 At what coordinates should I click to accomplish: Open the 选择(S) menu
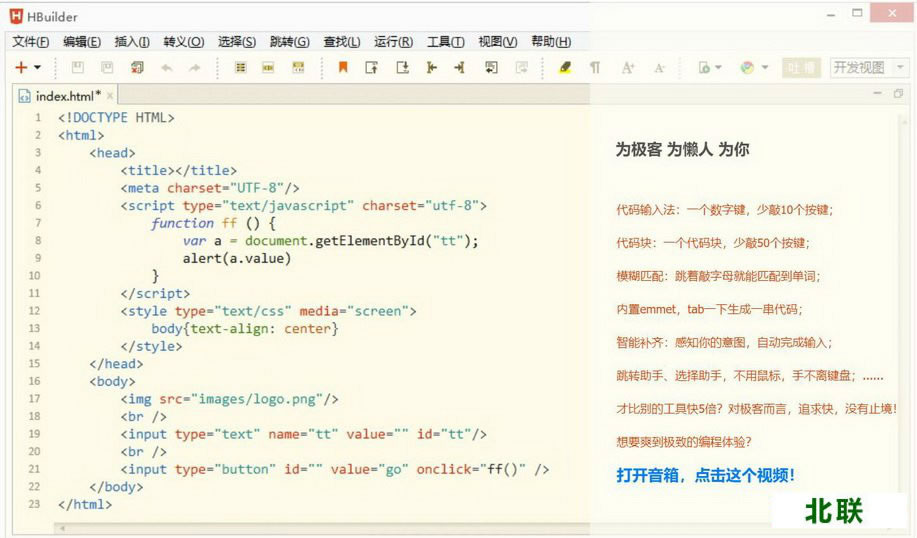(x=237, y=42)
